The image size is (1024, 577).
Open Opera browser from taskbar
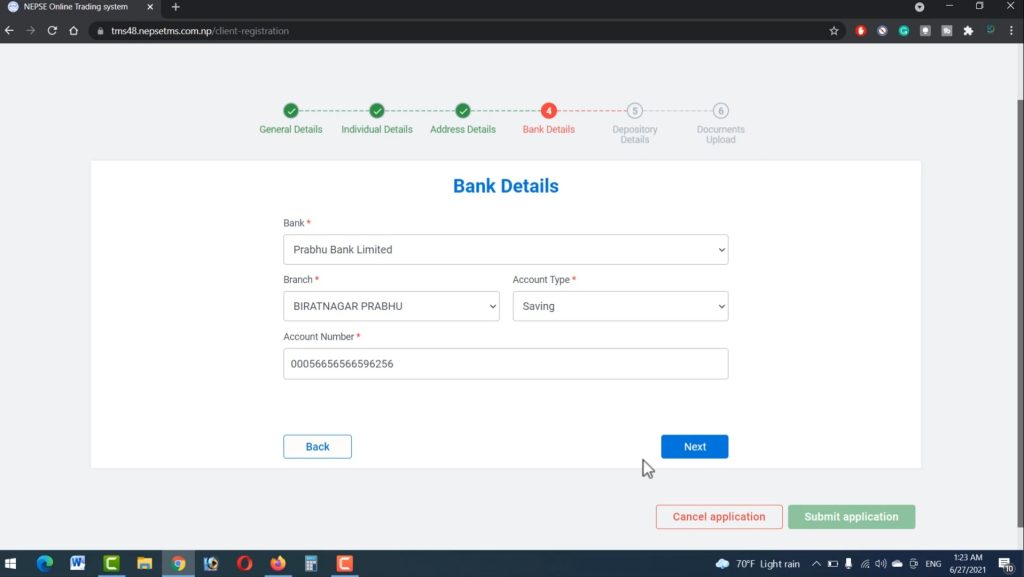pos(244,563)
